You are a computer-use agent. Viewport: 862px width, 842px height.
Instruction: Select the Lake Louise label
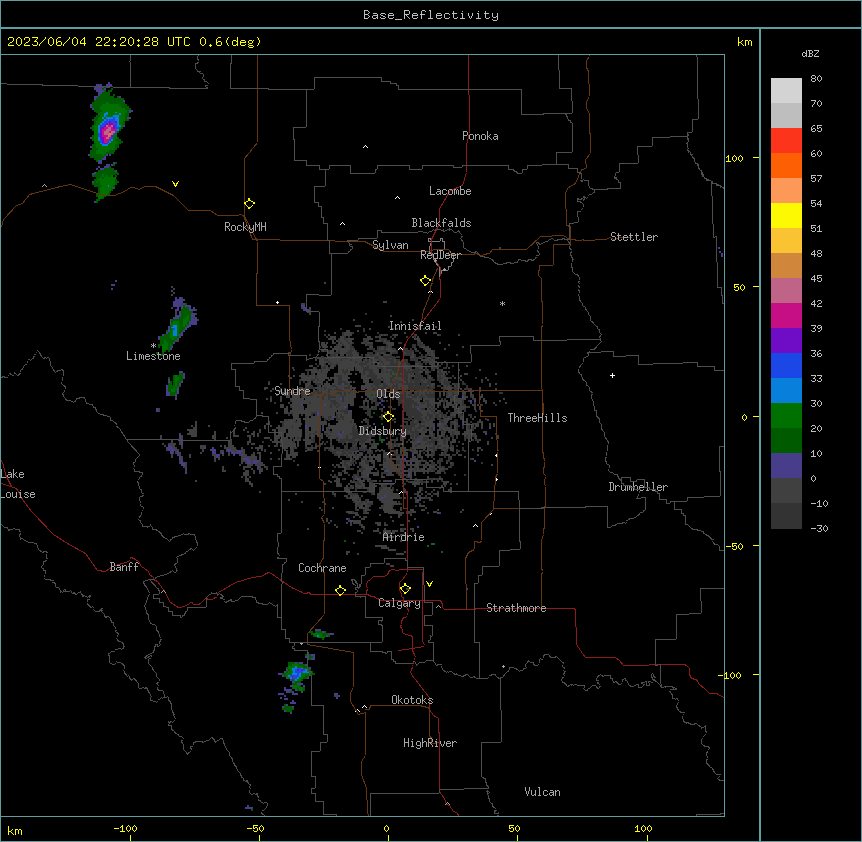click(18, 484)
